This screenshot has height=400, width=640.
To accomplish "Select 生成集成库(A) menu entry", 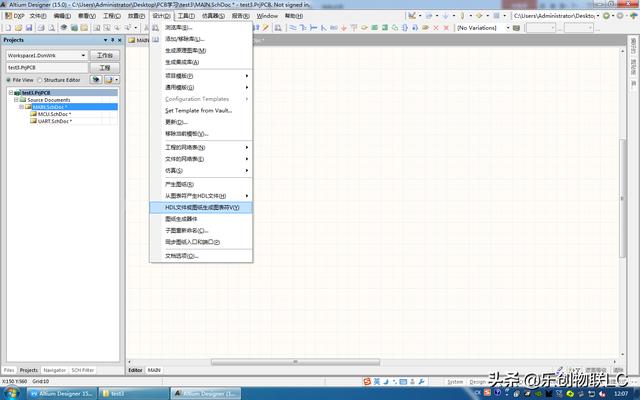I will [x=201, y=62].
